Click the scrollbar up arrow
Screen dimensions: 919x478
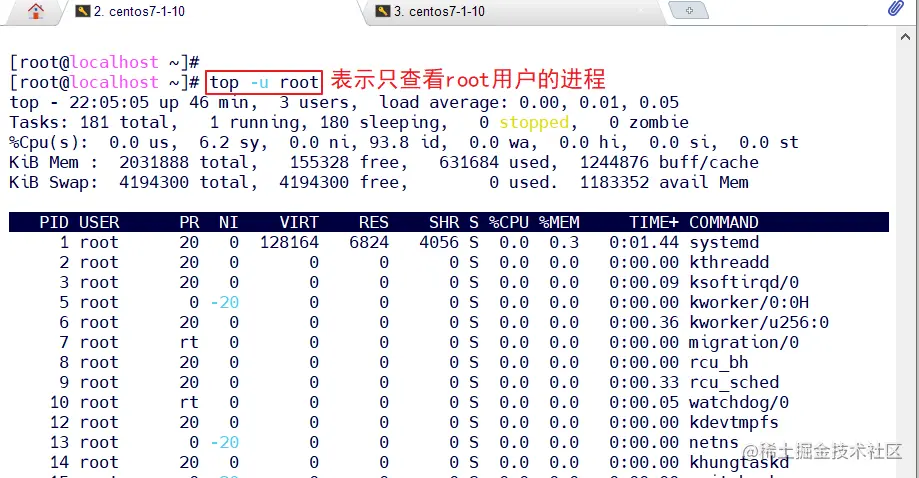point(905,36)
